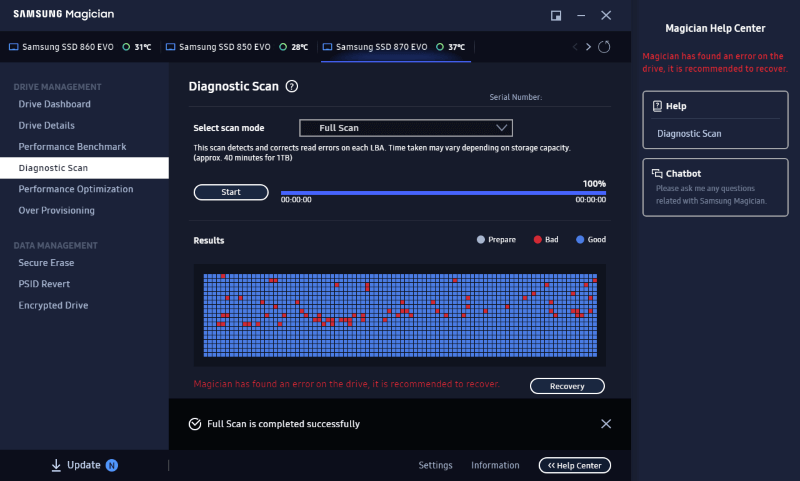Click the blue N badge beside Update
800x481 pixels.
[x=112, y=465]
